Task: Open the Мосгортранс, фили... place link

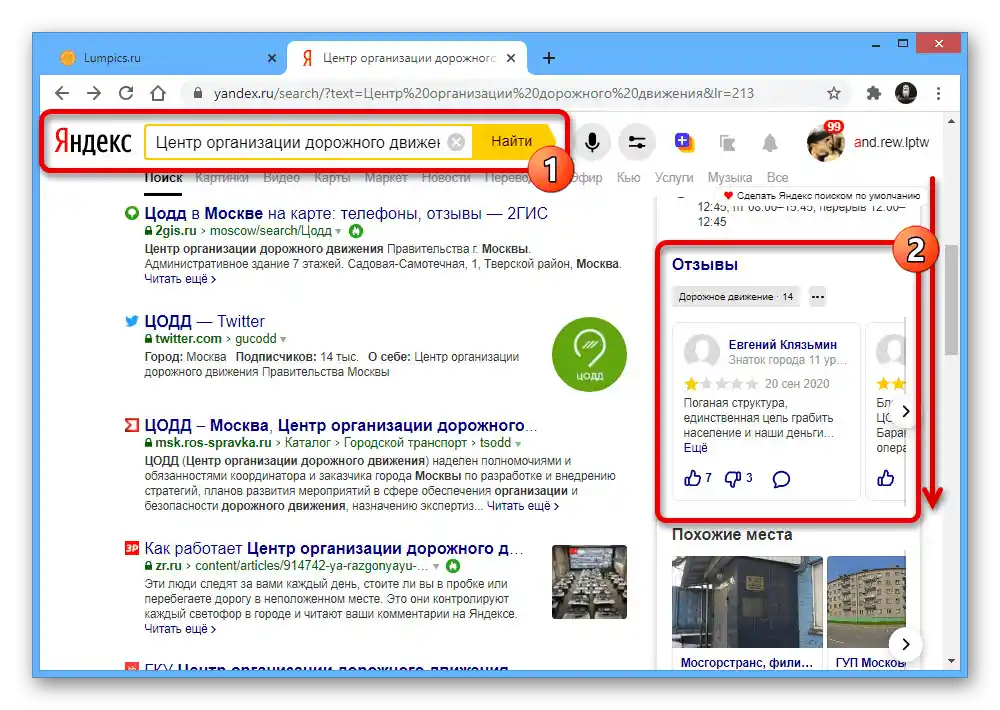Action: 747,663
